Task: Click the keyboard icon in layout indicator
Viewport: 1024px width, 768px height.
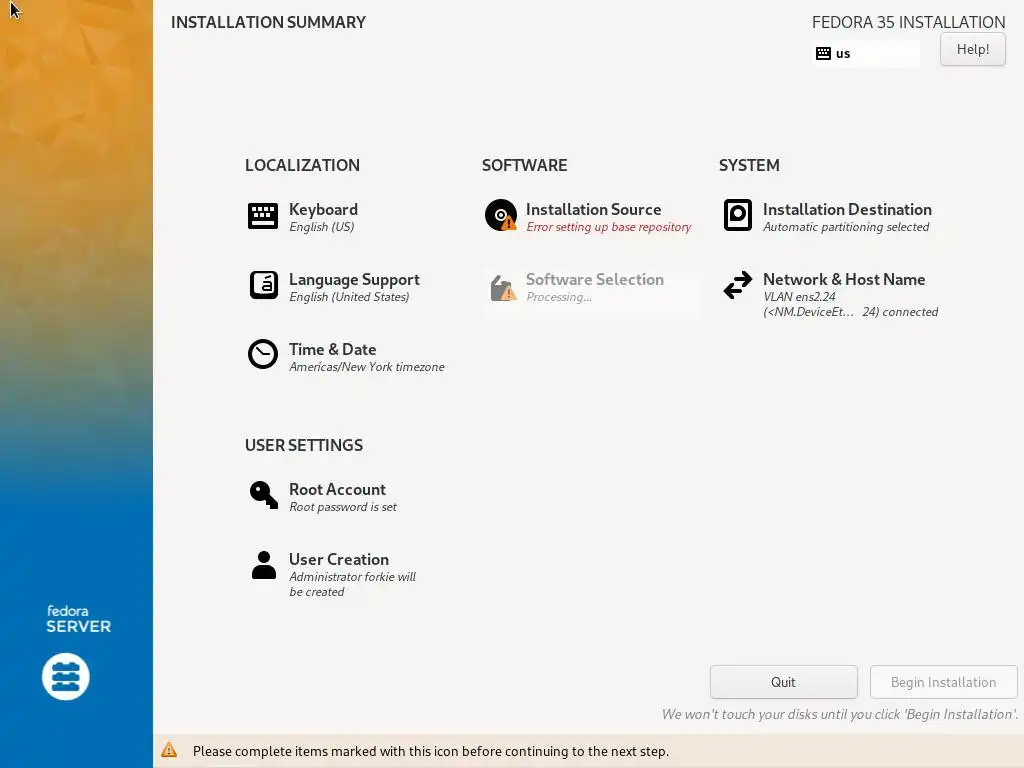Action: coord(823,54)
